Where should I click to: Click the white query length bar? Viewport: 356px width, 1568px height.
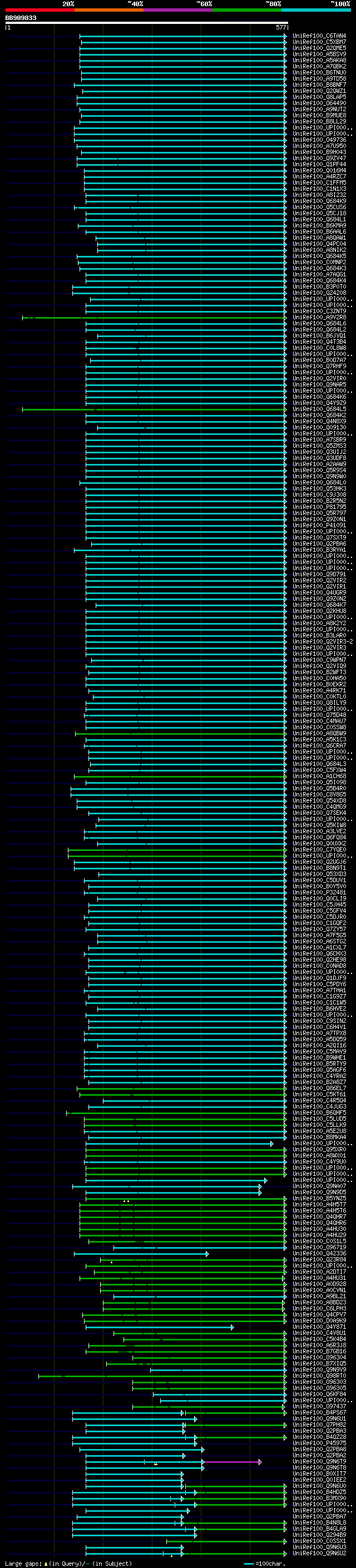(147, 23)
